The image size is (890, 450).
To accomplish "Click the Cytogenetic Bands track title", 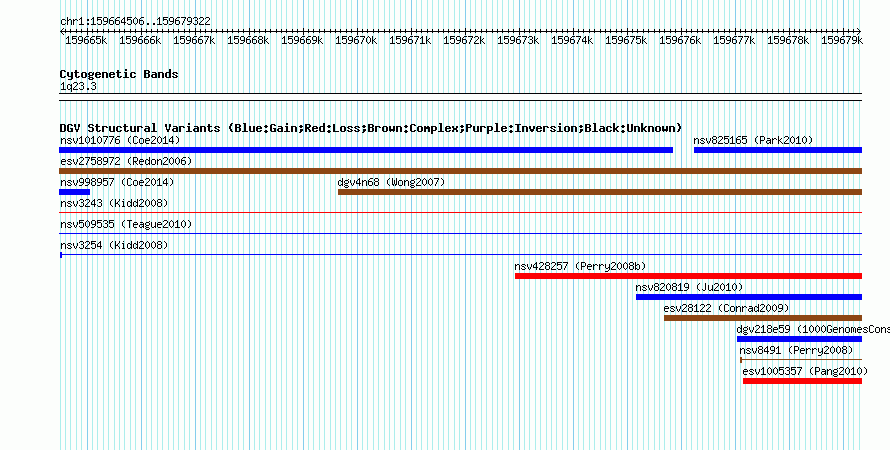I will pos(119,74).
